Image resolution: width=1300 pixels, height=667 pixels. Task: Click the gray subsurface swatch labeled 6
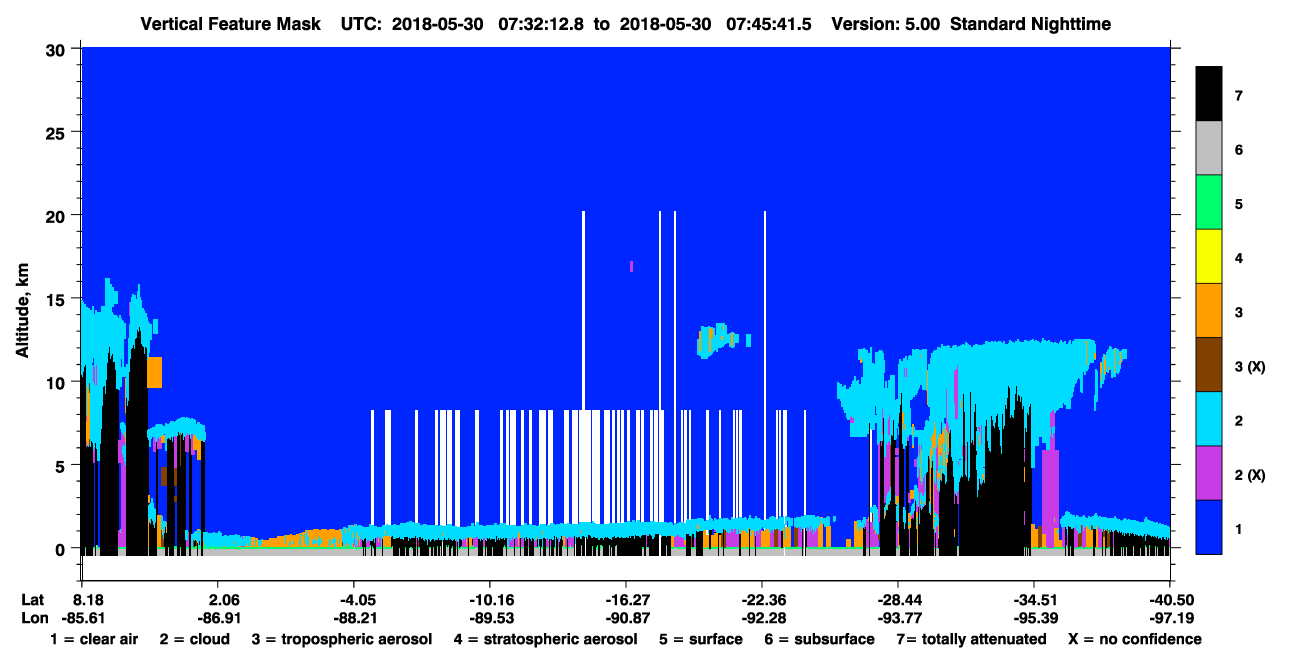point(1209,149)
